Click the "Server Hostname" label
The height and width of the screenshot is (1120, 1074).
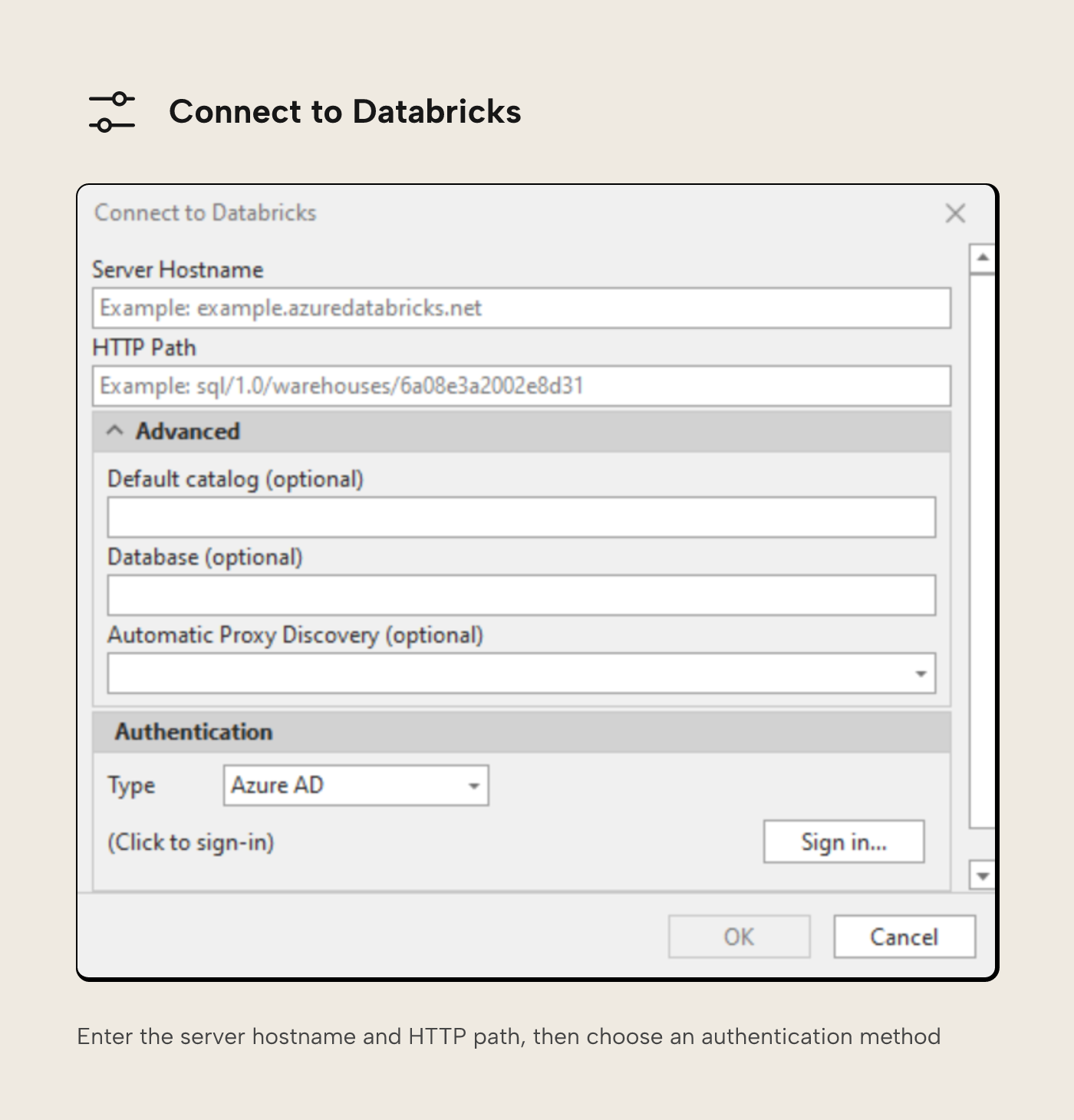coord(178,270)
